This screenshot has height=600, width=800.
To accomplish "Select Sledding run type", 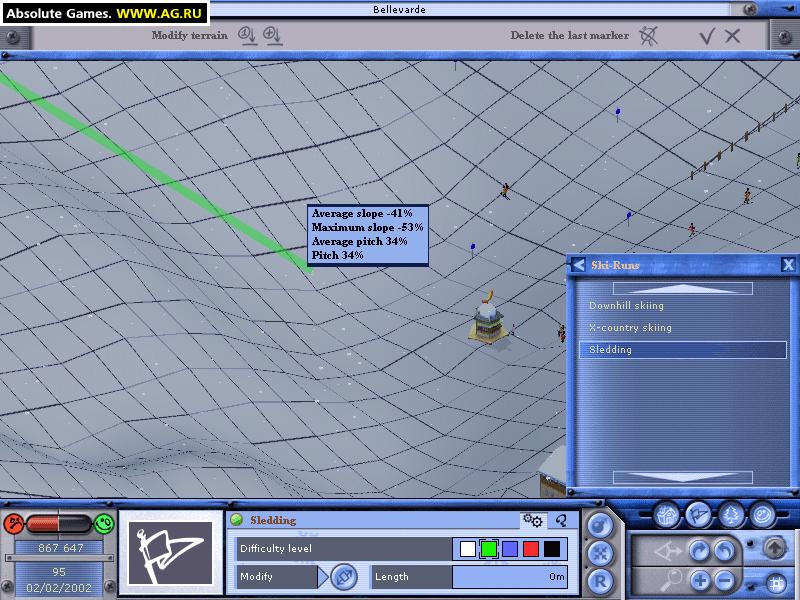I will pos(683,350).
